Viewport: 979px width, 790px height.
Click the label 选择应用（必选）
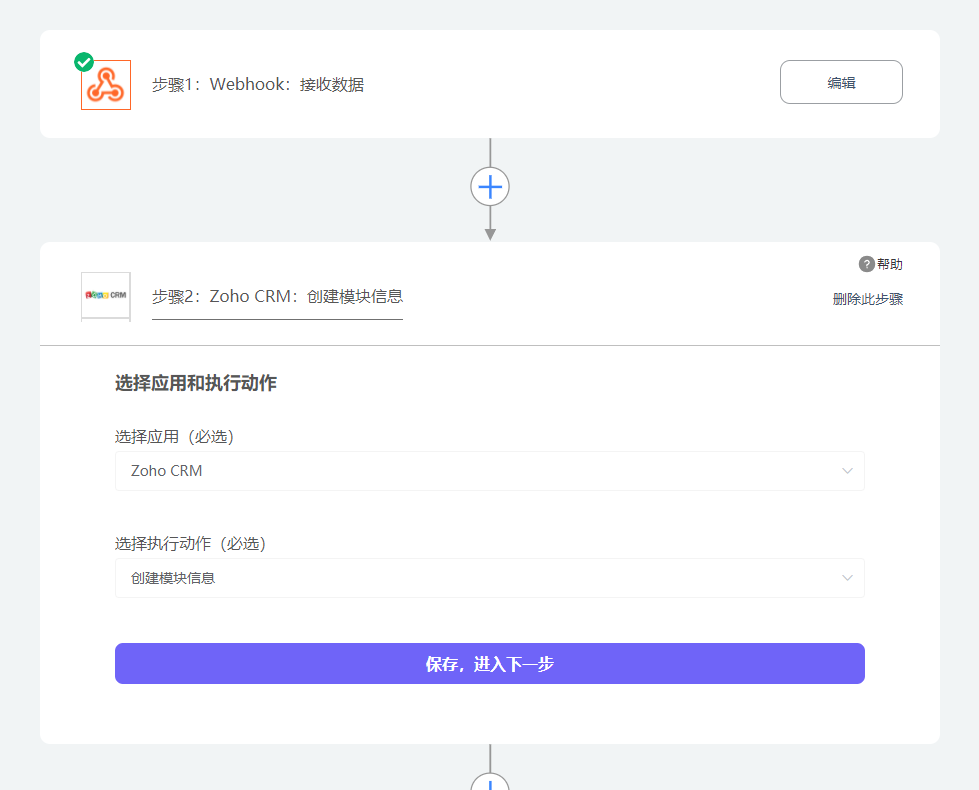[x=174, y=437]
